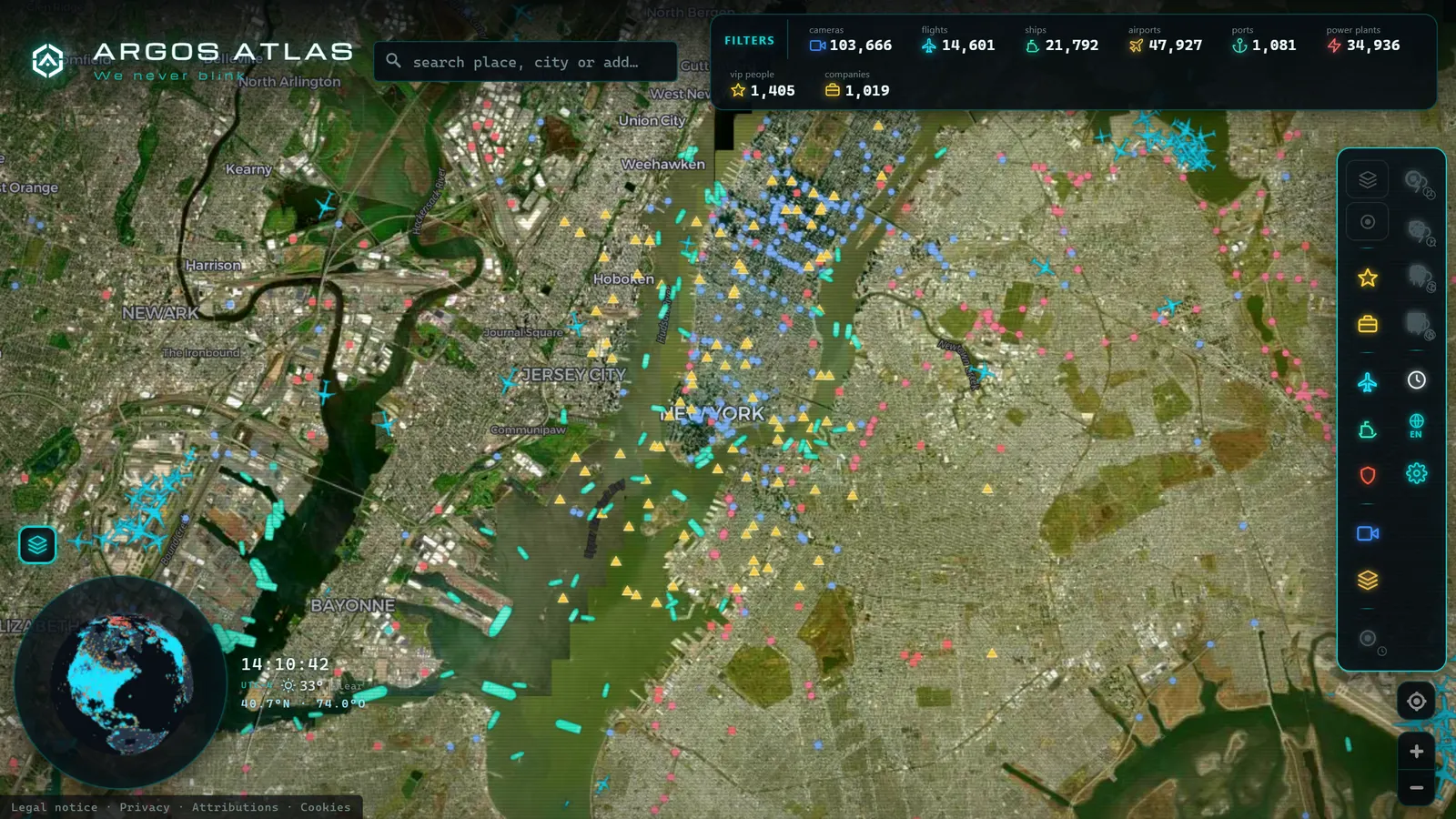Viewport: 1456px width, 819px height.
Task: Toggle the ports filter showing 1,081
Action: point(1264,39)
